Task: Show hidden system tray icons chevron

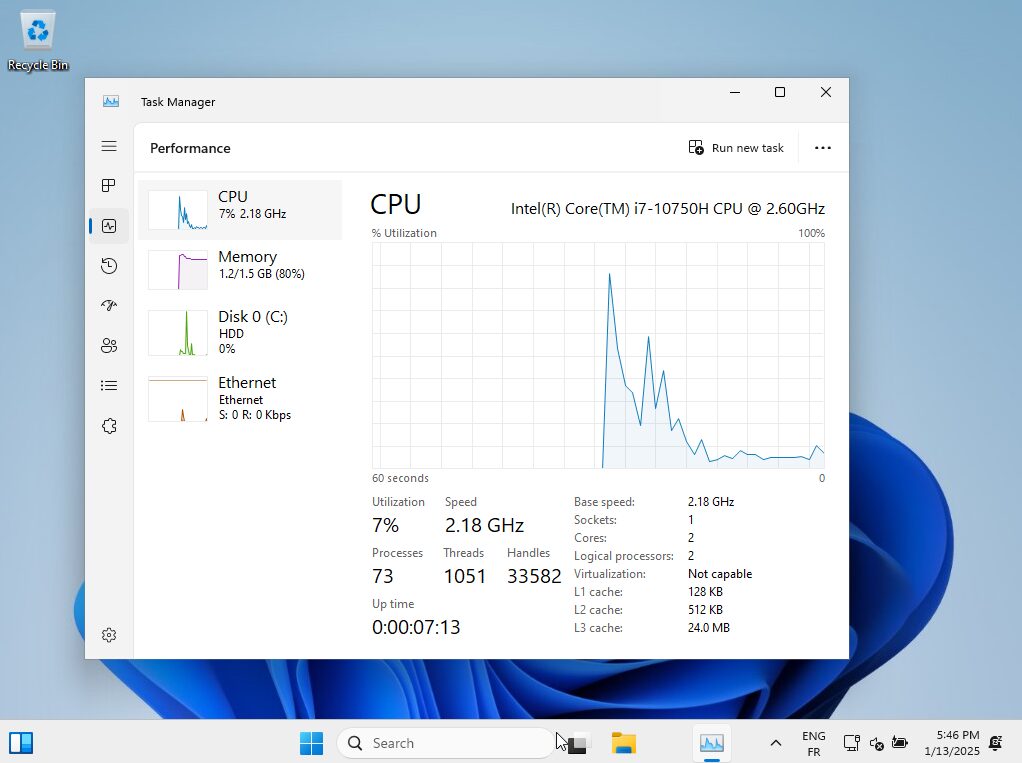Action: (x=776, y=743)
